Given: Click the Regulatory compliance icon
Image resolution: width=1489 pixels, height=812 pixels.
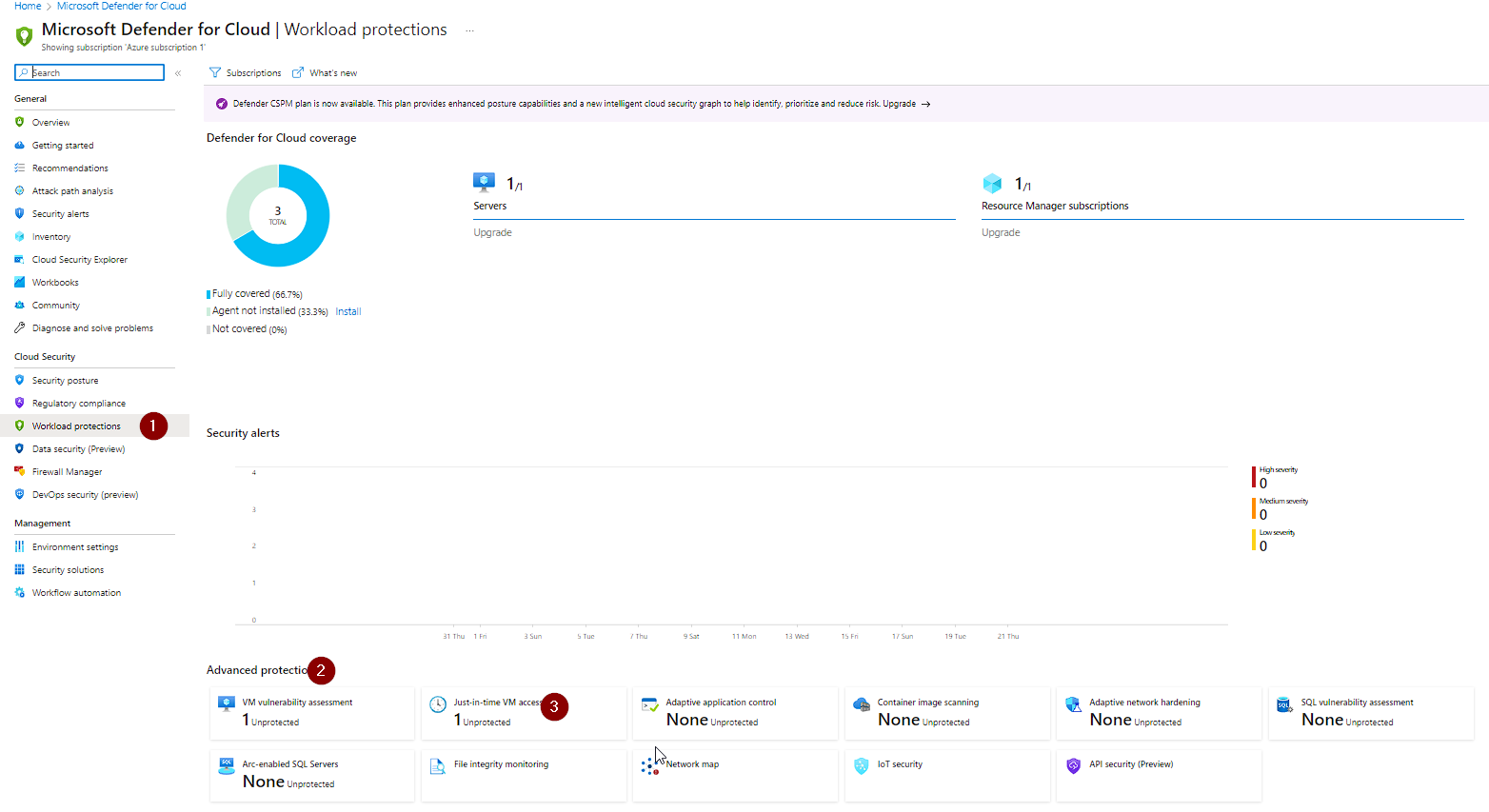Looking at the screenshot, I should tap(19, 403).
